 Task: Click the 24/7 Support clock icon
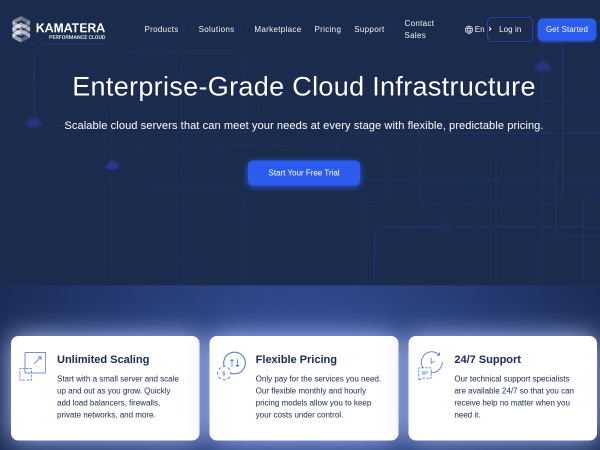[x=430, y=365]
